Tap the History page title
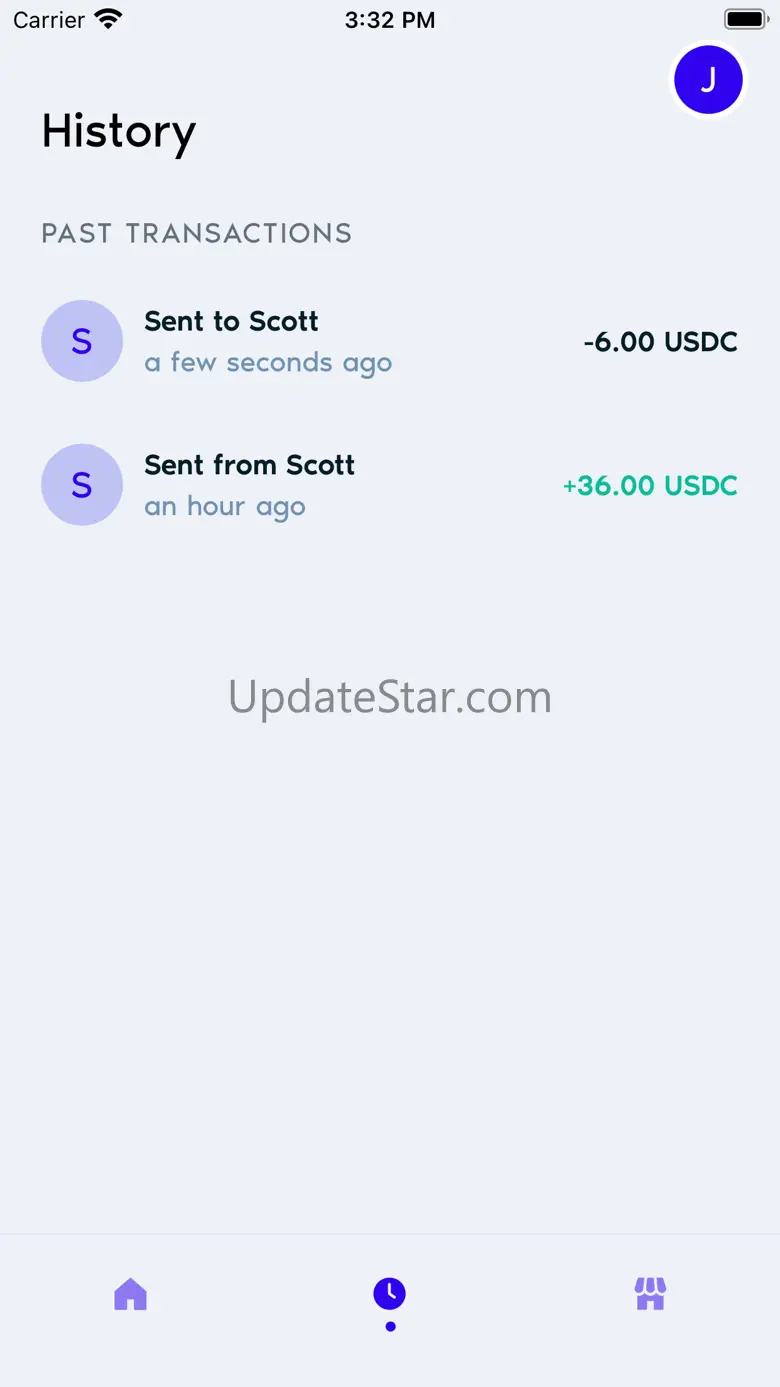 pyautogui.click(x=119, y=132)
